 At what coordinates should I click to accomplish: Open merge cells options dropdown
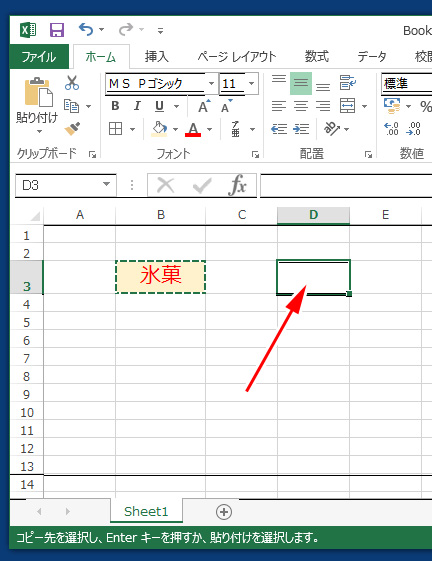pyautogui.click(x=365, y=106)
